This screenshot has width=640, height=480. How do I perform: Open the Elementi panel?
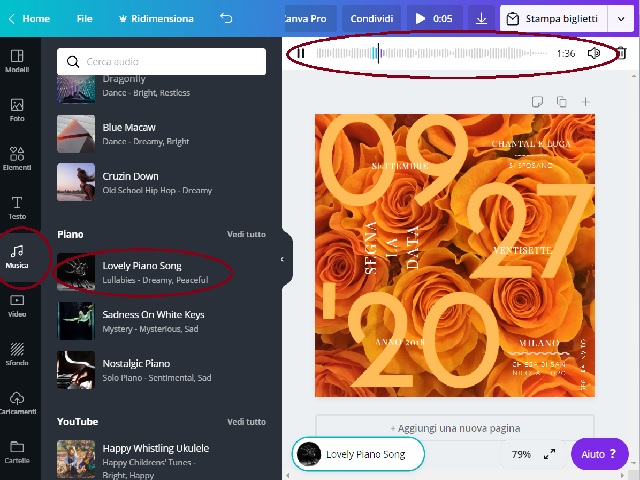click(x=17, y=159)
